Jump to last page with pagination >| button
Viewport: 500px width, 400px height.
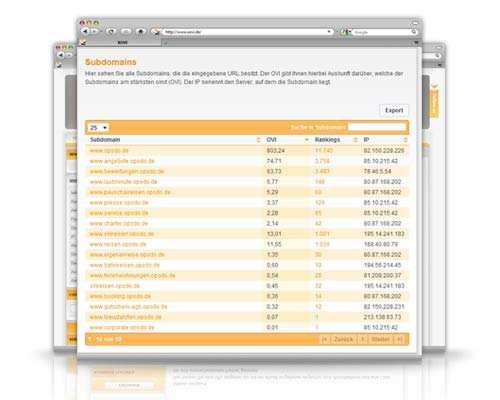pyautogui.click(x=399, y=339)
